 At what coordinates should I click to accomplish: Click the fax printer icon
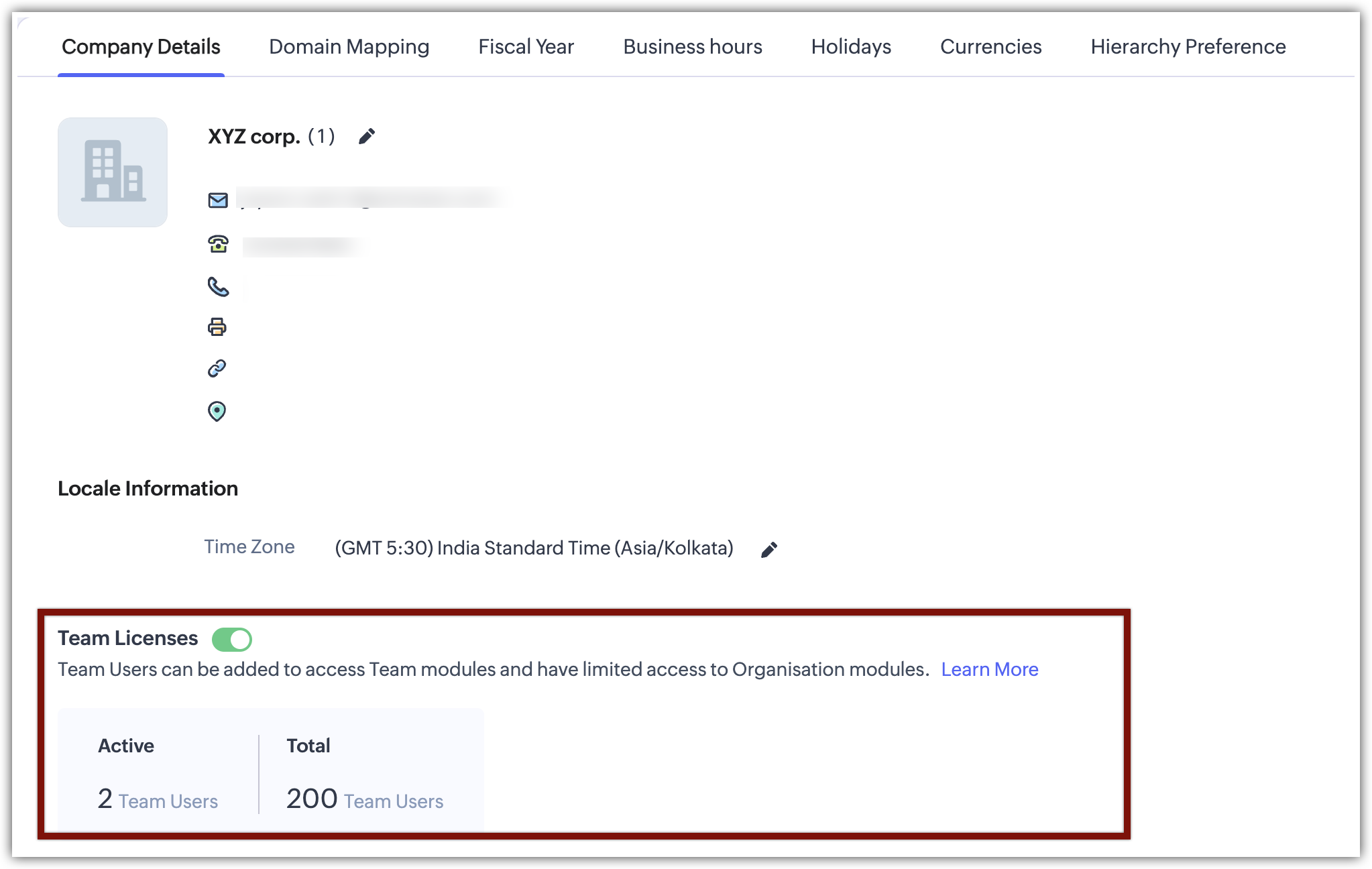[x=217, y=327]
